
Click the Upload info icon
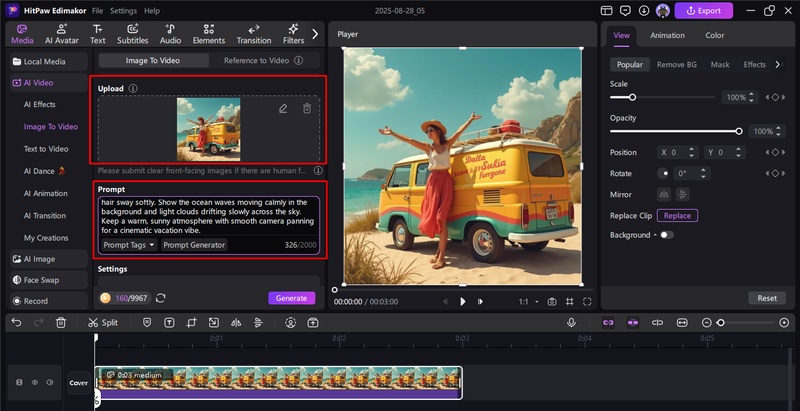click(x=133, y=89)
